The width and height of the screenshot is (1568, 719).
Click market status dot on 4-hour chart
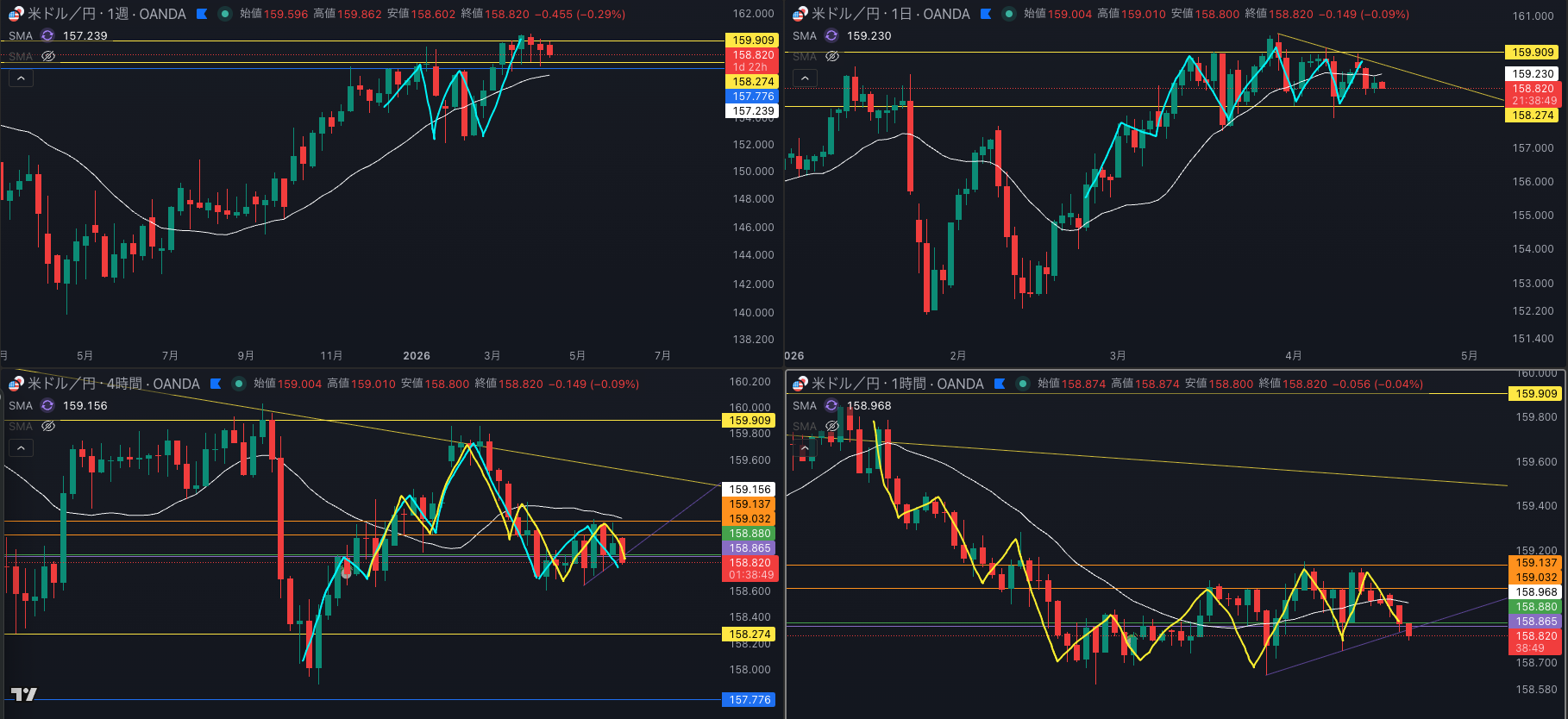click(238, 384)
